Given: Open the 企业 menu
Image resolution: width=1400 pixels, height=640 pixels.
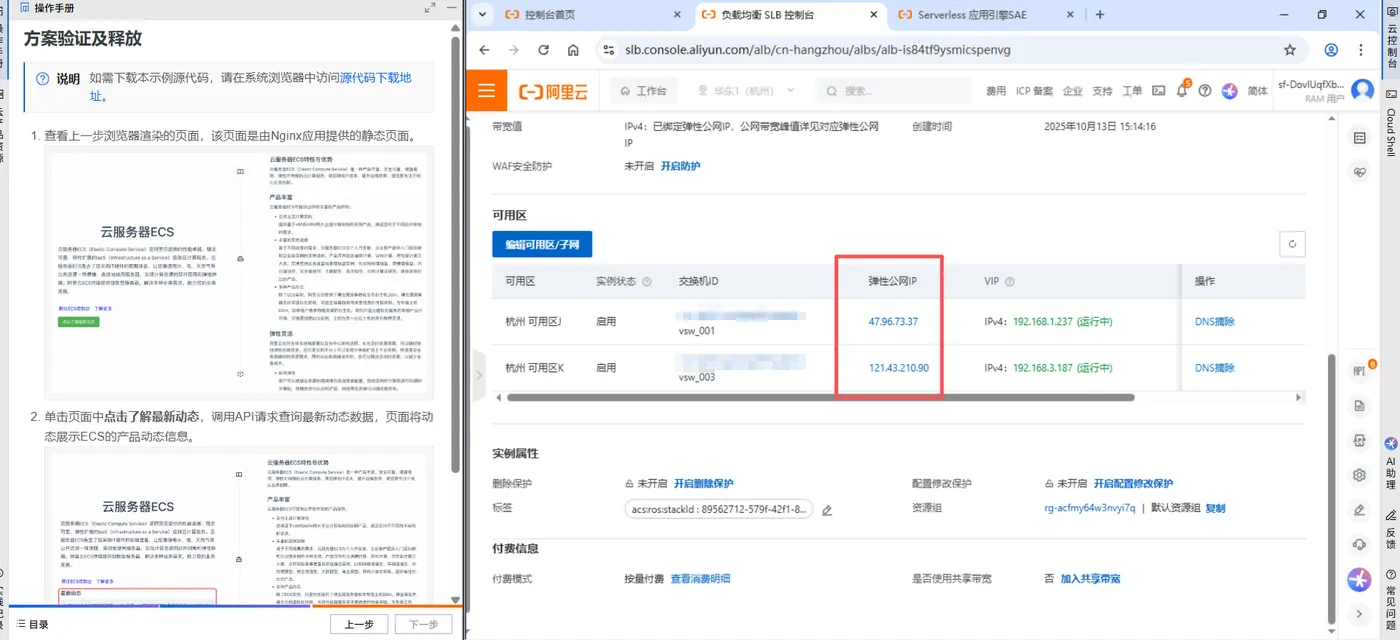Looking at the screenshot, I should click(x=1073, y=91).
